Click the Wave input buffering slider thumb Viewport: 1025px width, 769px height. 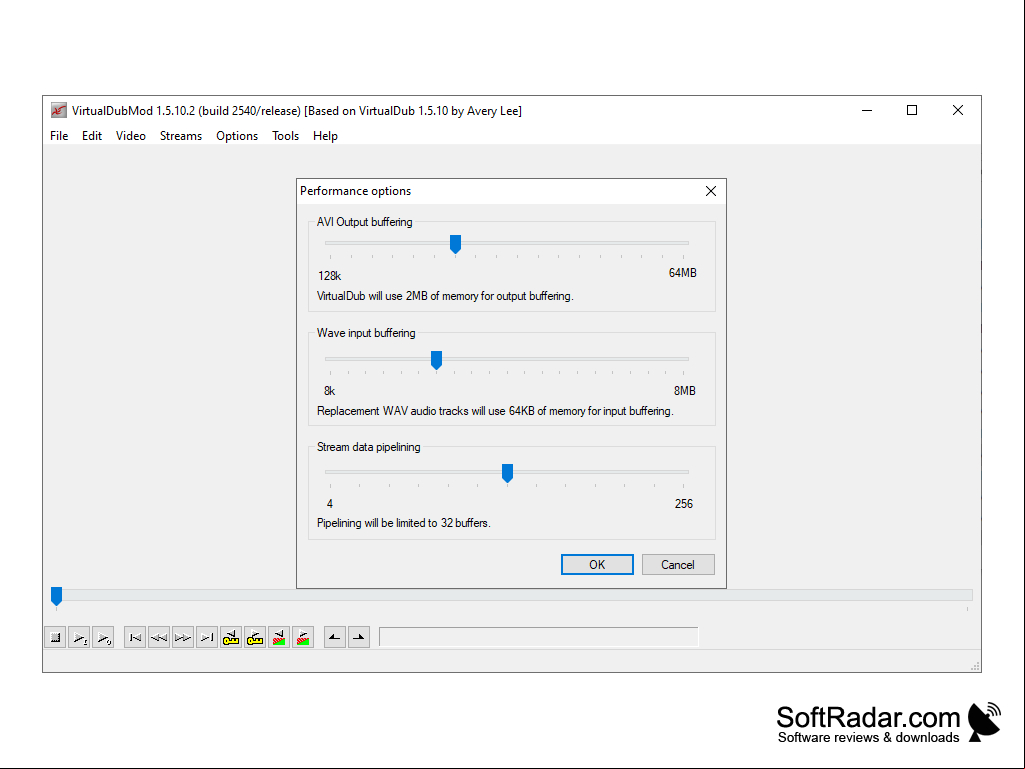(436, 360)
